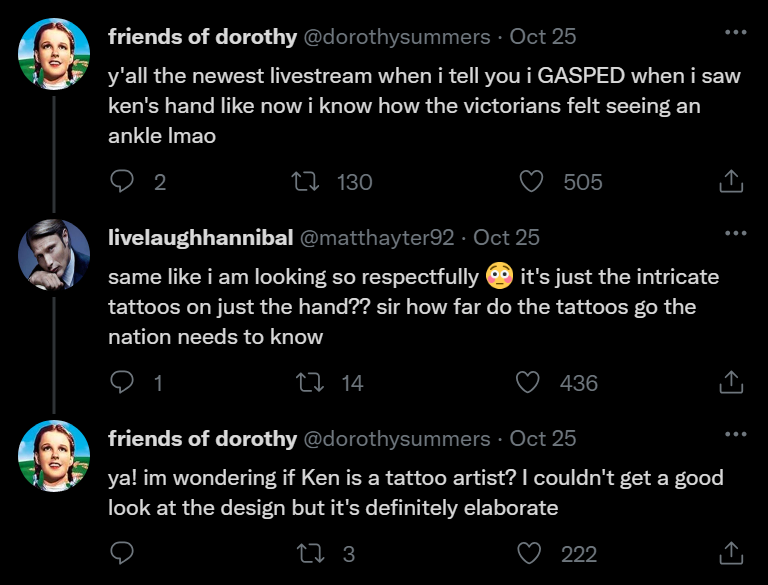
Task: Reply to livelaughhannibal's tweet
Action: point(122,382)
